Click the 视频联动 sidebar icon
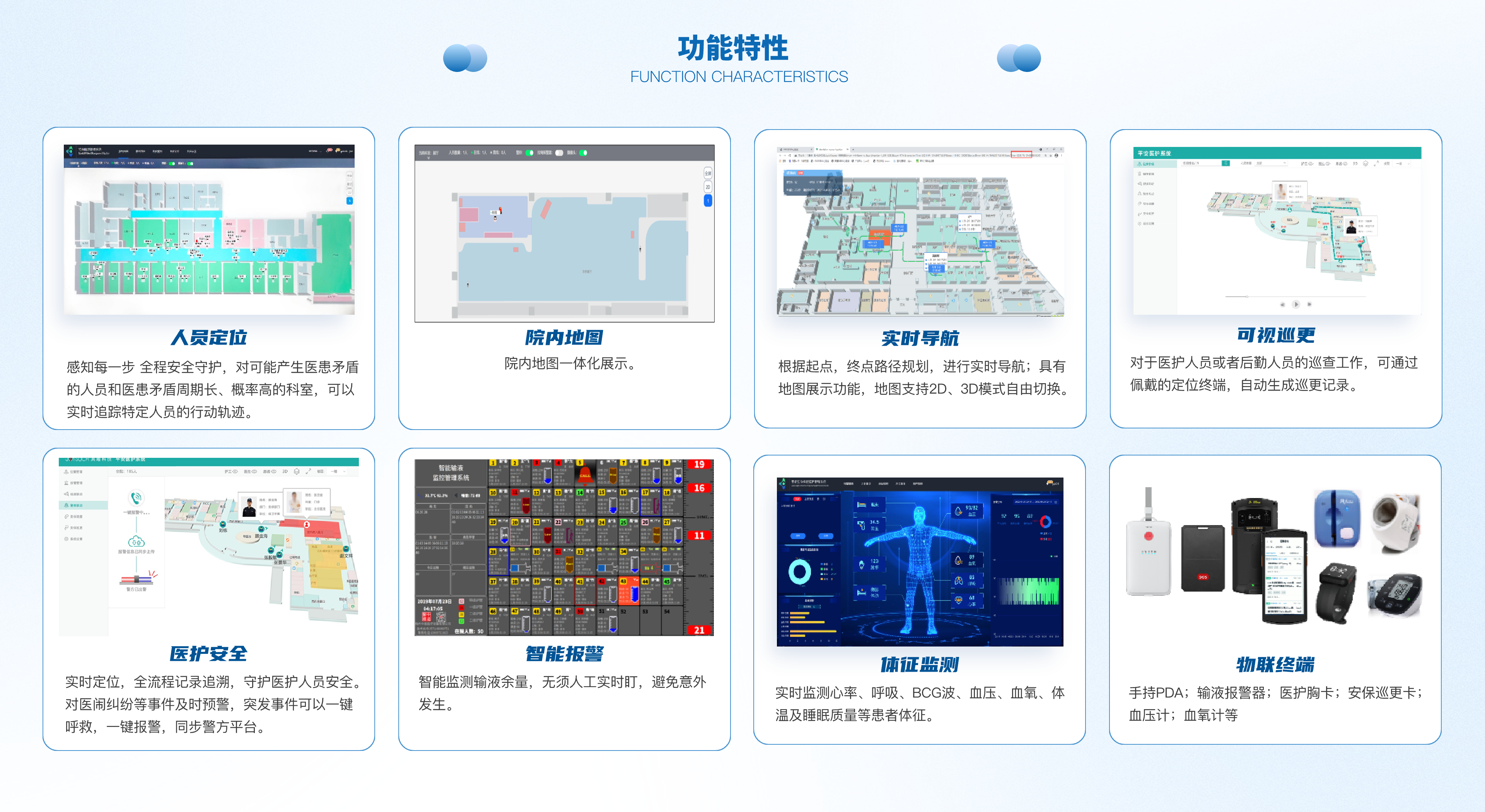Image resolution: width=1485 pixels, height=812 pixels. [x=67, y=495]
